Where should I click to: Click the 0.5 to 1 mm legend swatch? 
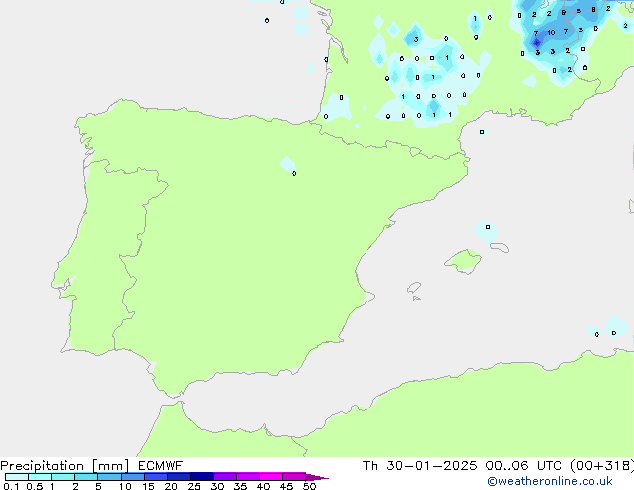(x=40, y=477)
